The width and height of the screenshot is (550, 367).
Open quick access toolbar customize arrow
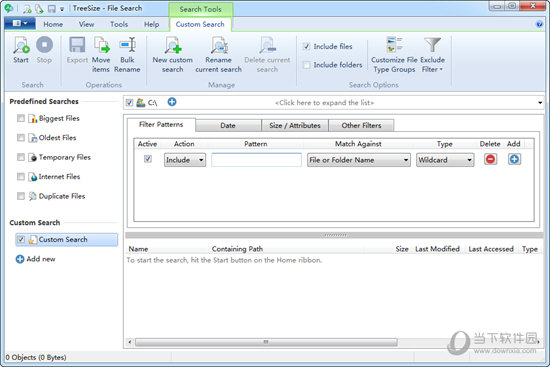point(62,9)
